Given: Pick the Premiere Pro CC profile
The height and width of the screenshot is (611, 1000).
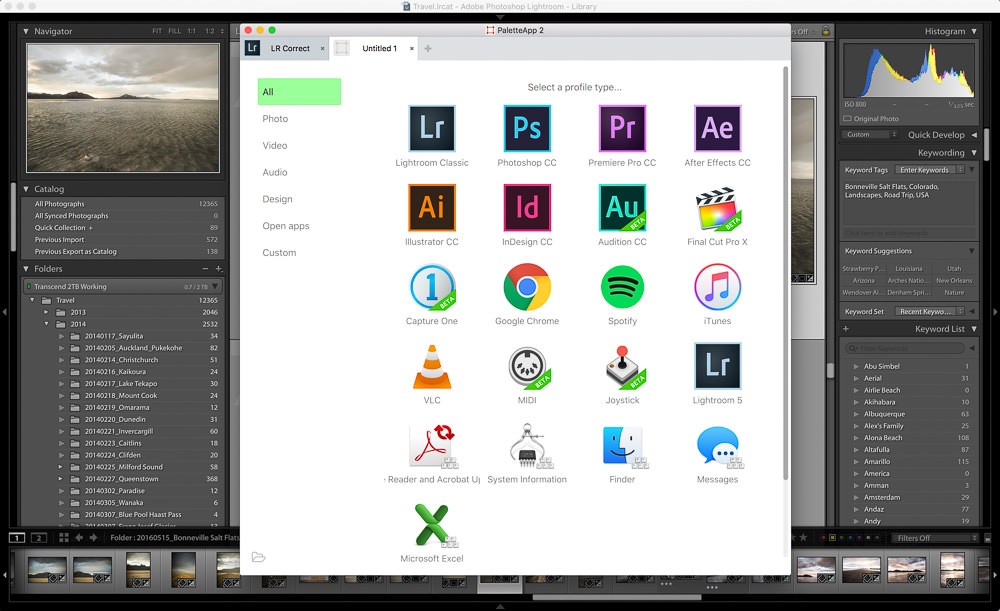Looking at the screenshot, I should [622, 128].
